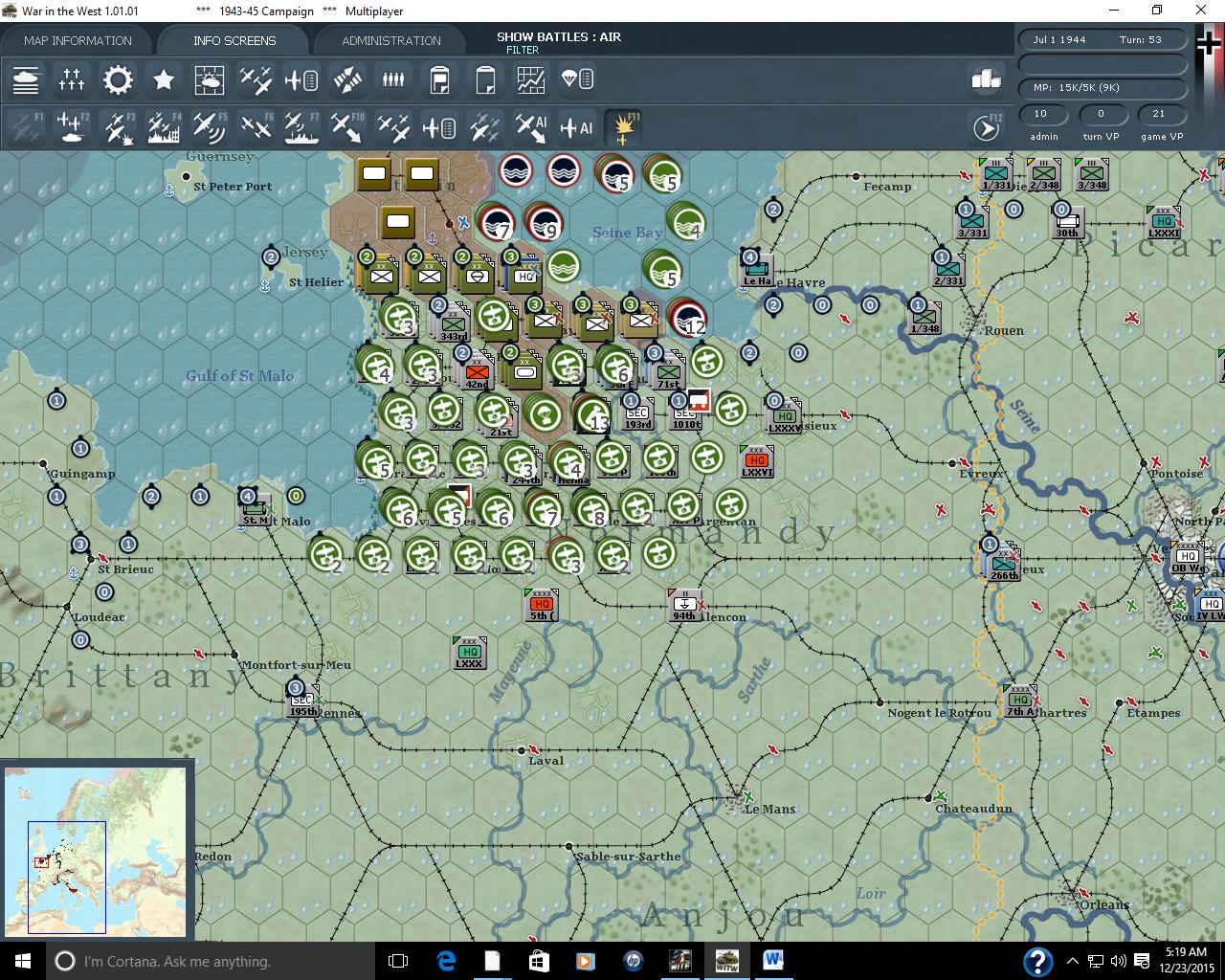This screenshot has height=980, width=1225.
Task: Click the help question mark tray icon
Action: pyautogui.click(x=1038, y=962)
